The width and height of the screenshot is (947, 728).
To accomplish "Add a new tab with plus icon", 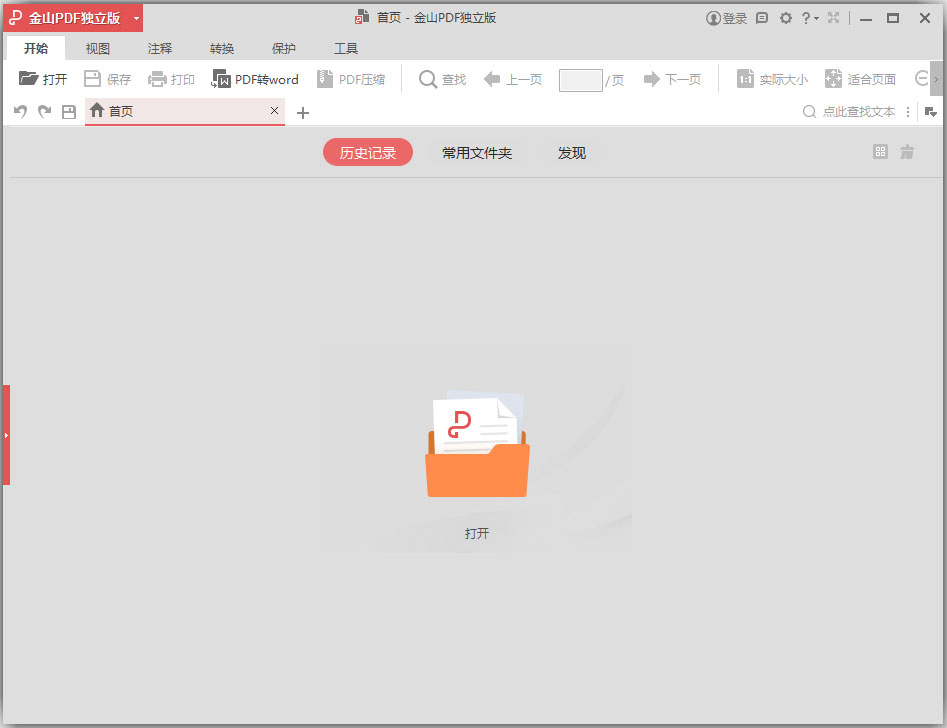I will pyautogui.click(x=303, y=112).
